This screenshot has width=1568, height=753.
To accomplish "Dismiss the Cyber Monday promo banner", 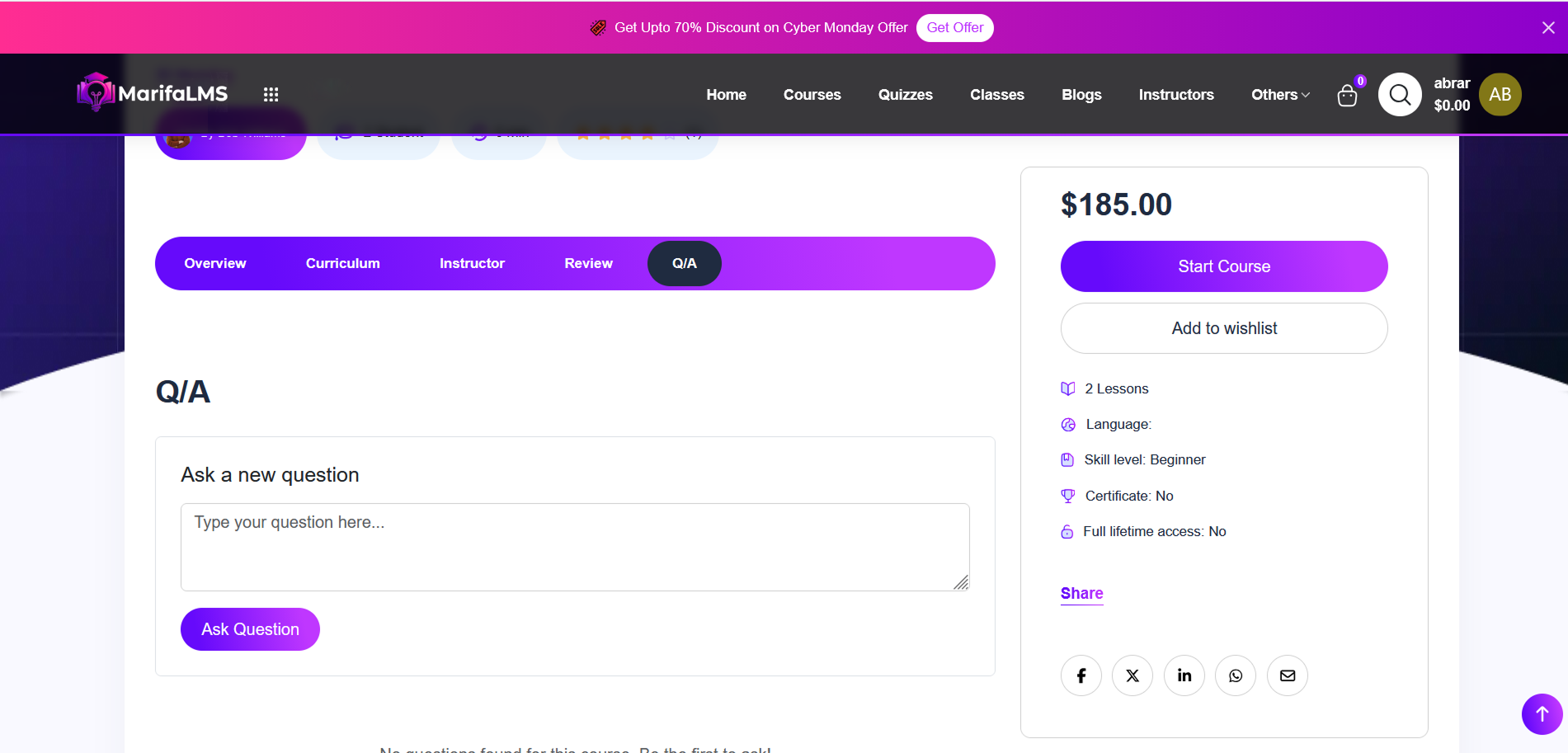I will pyautogui.click(x=1548, y=27).
